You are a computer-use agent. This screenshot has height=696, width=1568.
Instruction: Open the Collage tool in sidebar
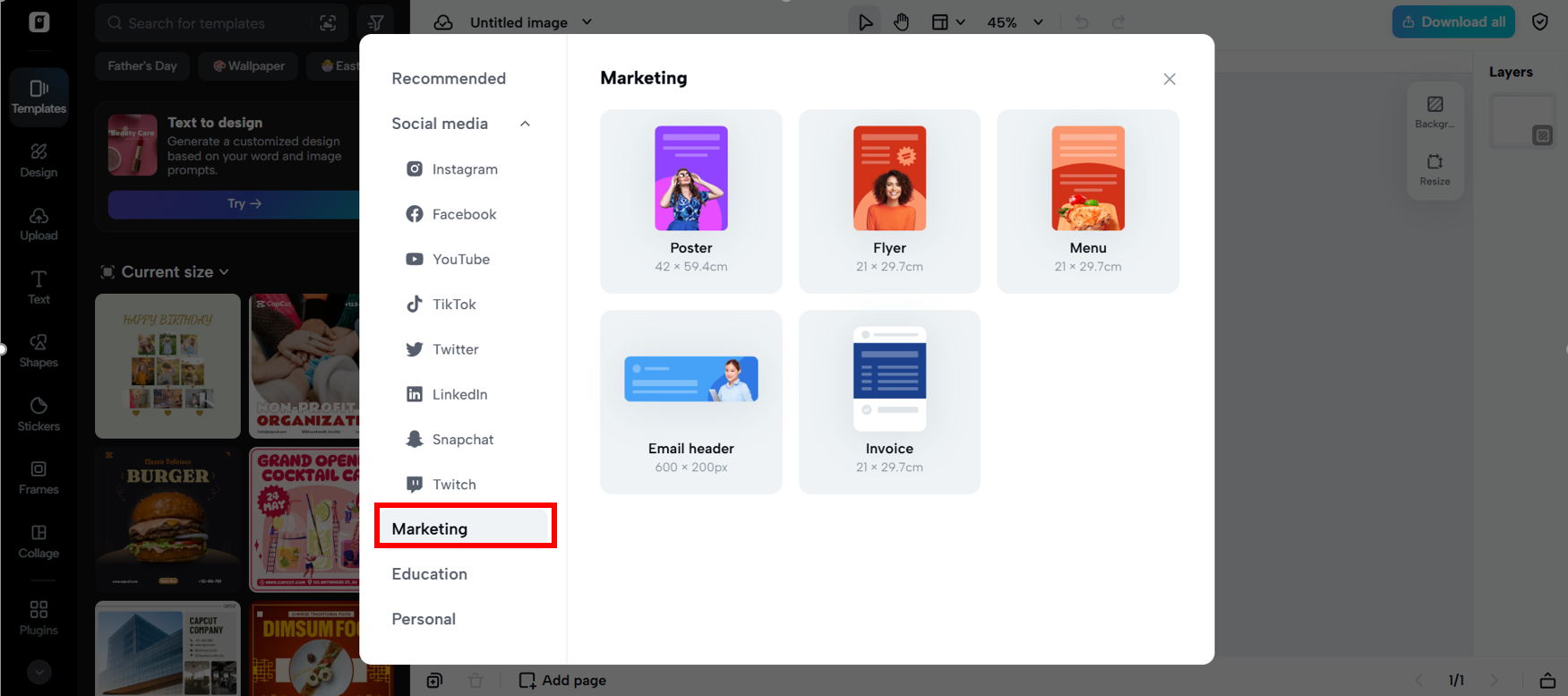39,541
